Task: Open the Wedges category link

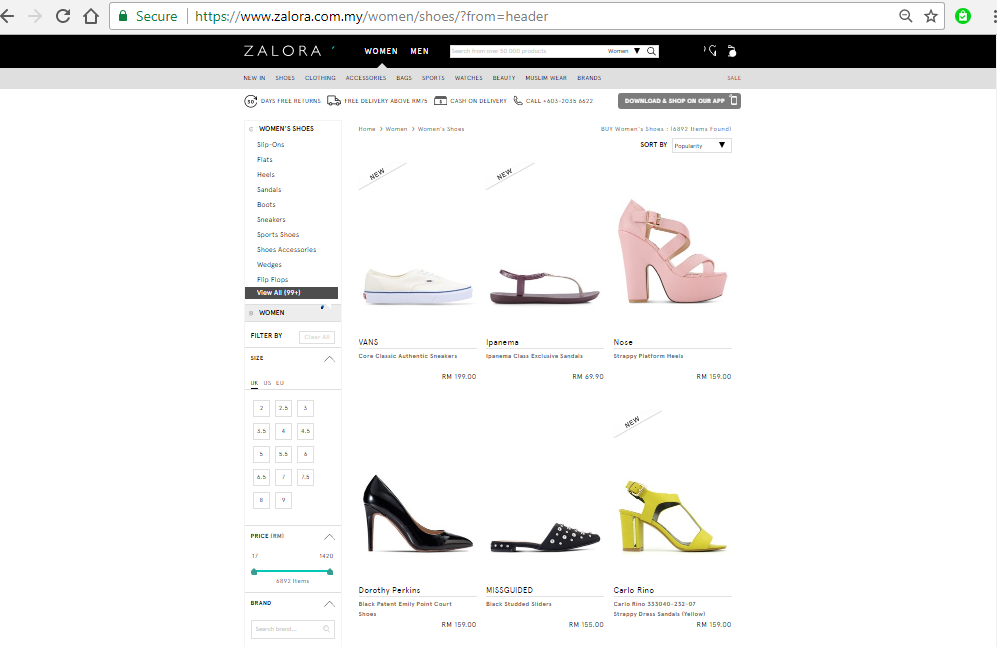Action: [x=269, y=265]
